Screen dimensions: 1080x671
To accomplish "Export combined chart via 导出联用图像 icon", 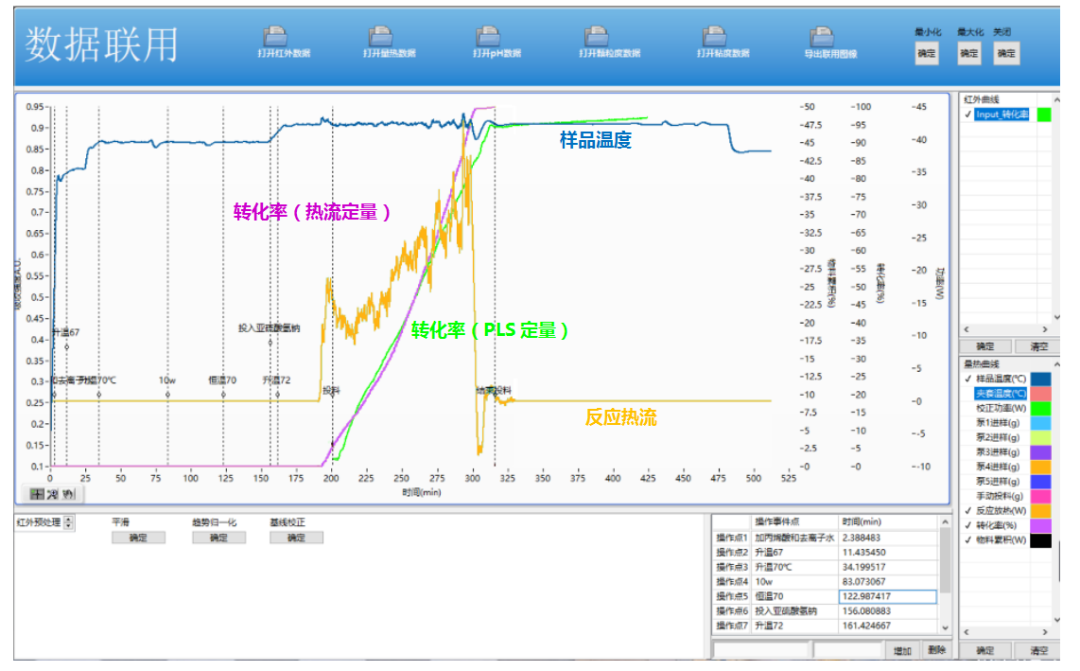I will click(830, 37).
